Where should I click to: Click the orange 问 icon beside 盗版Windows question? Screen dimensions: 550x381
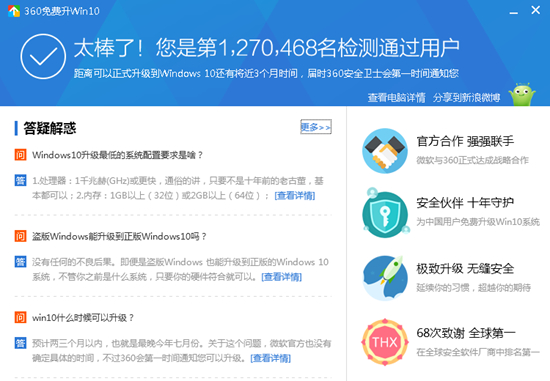[x=20, y=236]
